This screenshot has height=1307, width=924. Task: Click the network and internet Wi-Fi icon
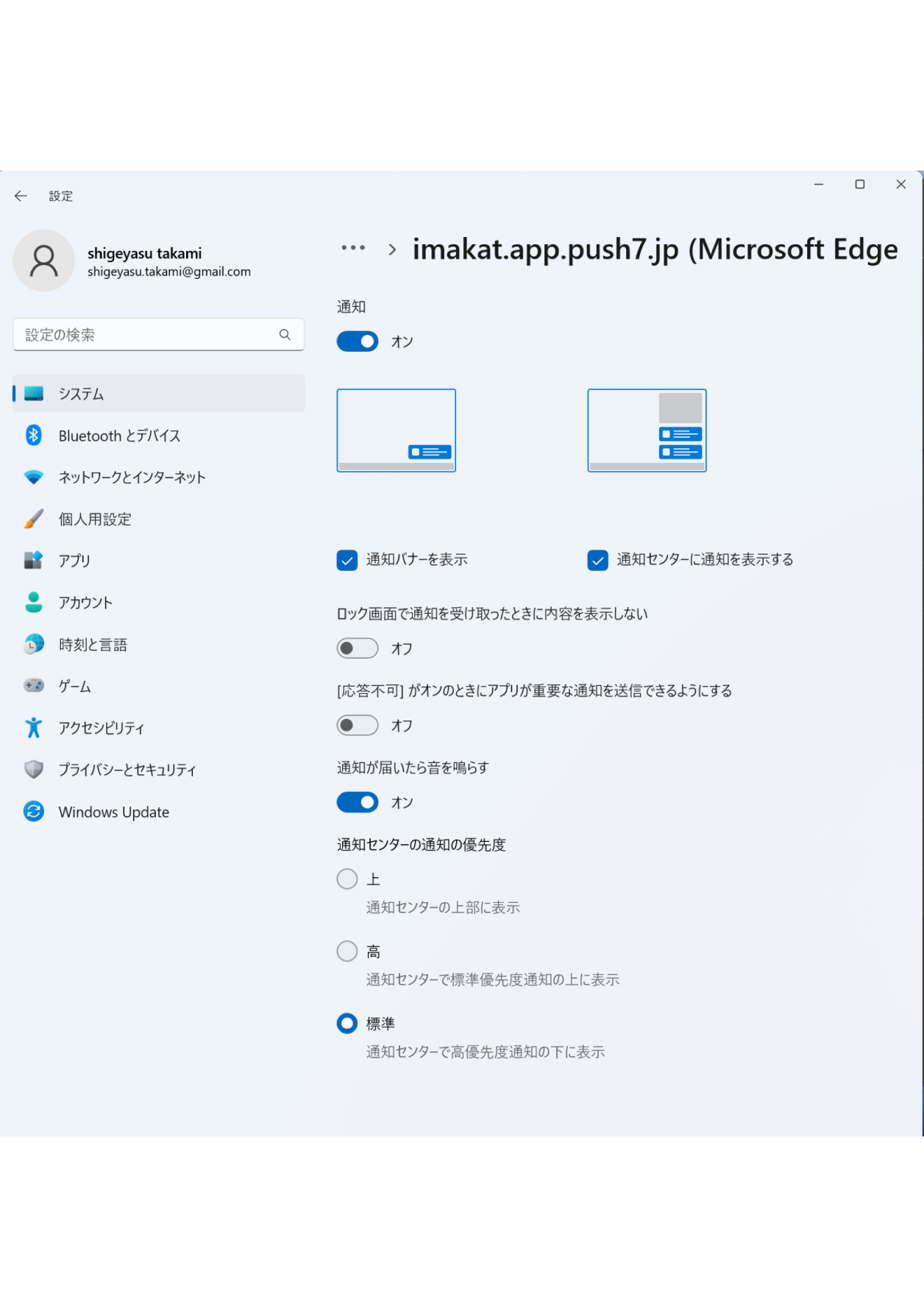pyautogui.click(x=34, y=477)
